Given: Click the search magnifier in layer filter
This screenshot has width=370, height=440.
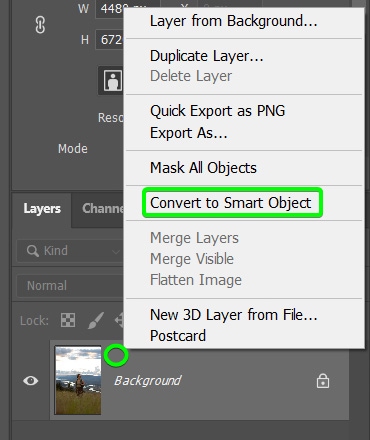Looking at the screenshot, I should tap(33, 251).
